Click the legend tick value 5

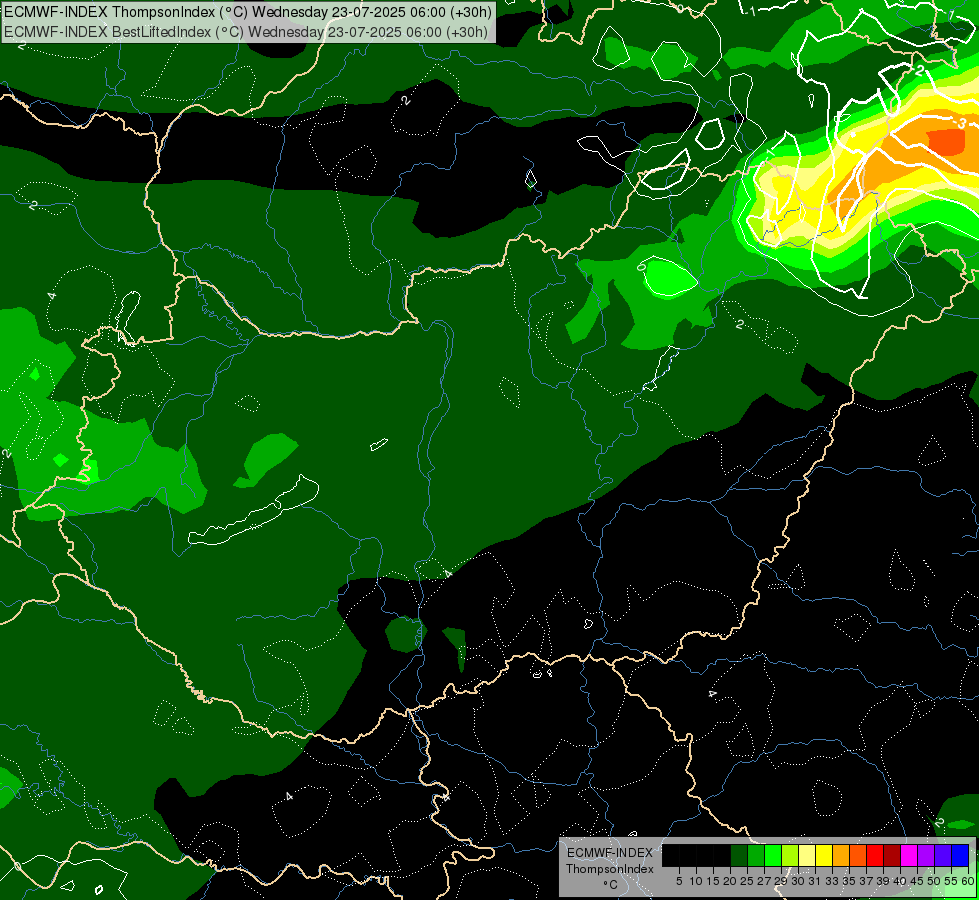click(x=679, y=881)
